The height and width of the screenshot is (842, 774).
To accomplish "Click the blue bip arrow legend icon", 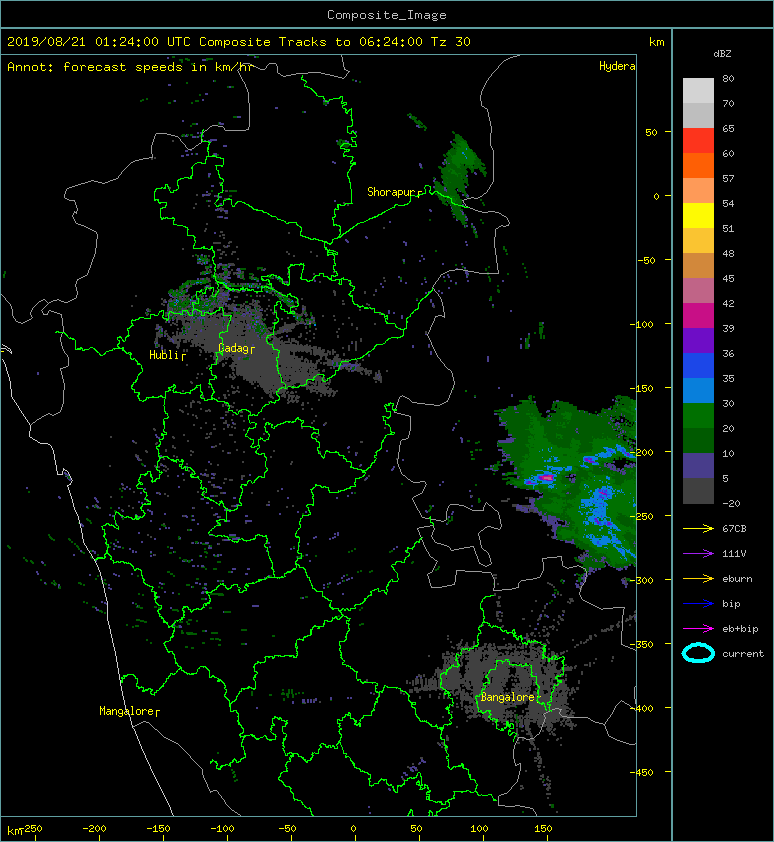I will [698, 604].
